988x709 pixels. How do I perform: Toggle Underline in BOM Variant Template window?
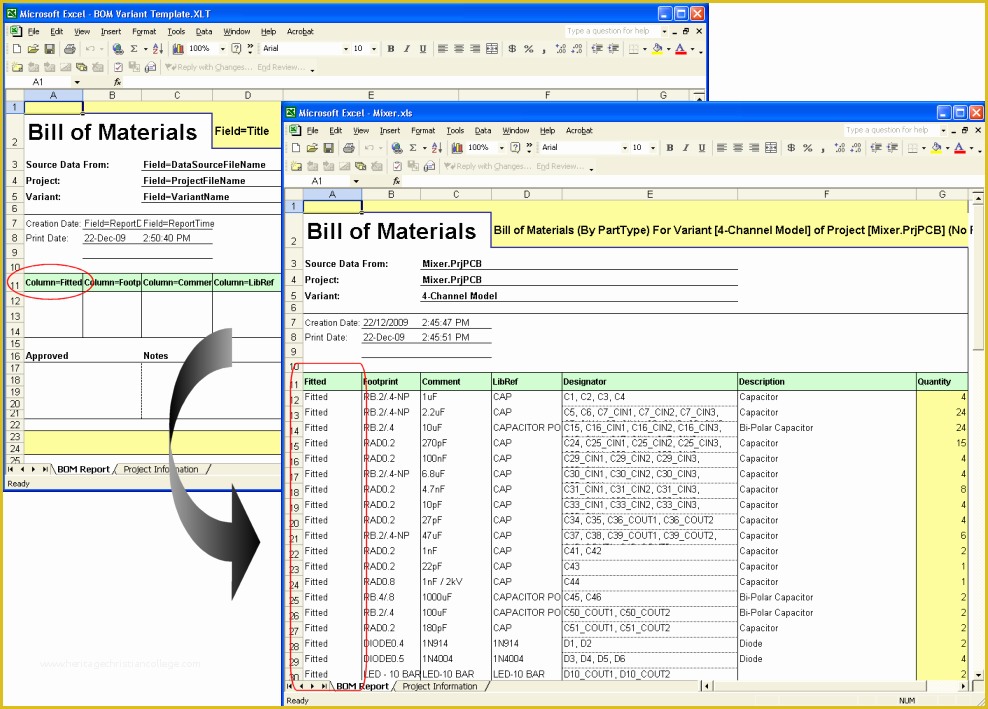pyautogui.click(x=423, y=49)
